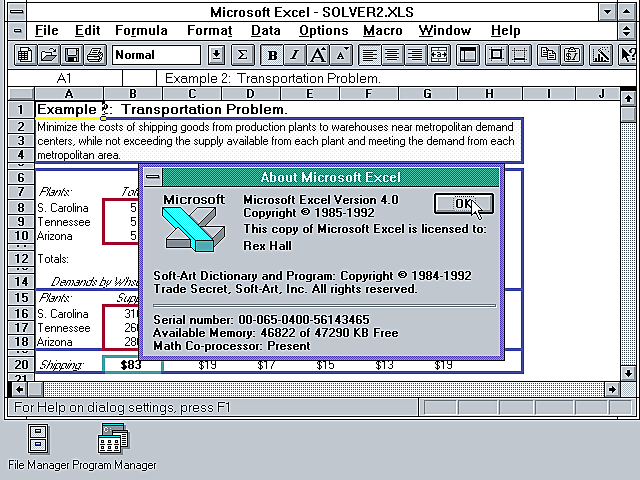
Task: Click the 'Rex Hall' licensee name
Action: (267, 246)
